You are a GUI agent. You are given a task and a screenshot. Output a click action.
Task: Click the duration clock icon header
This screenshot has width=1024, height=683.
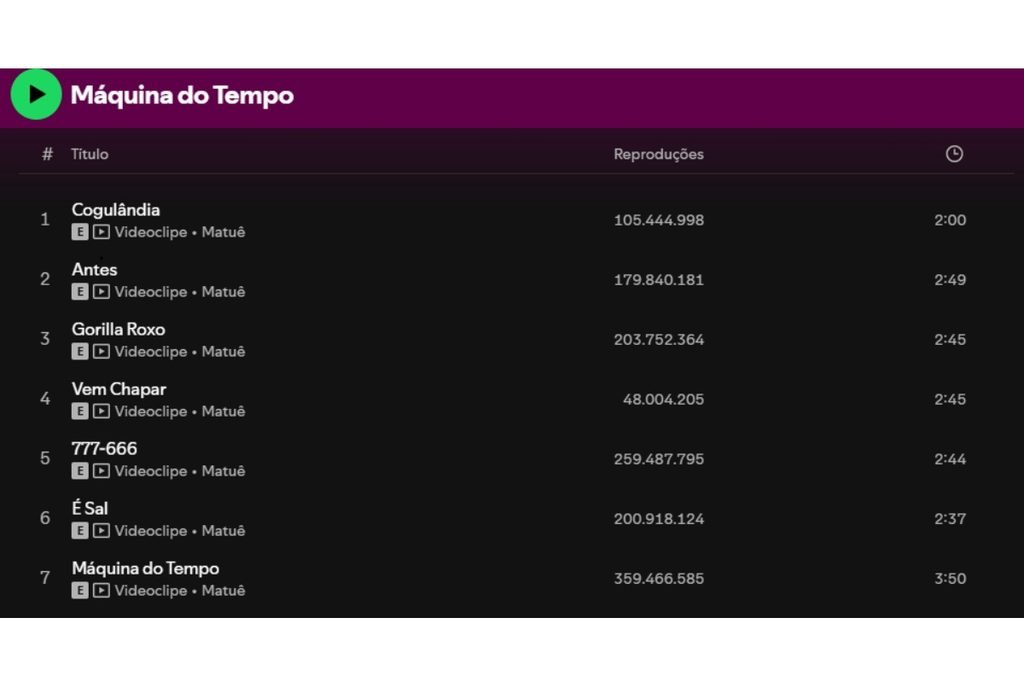point(954,154)
